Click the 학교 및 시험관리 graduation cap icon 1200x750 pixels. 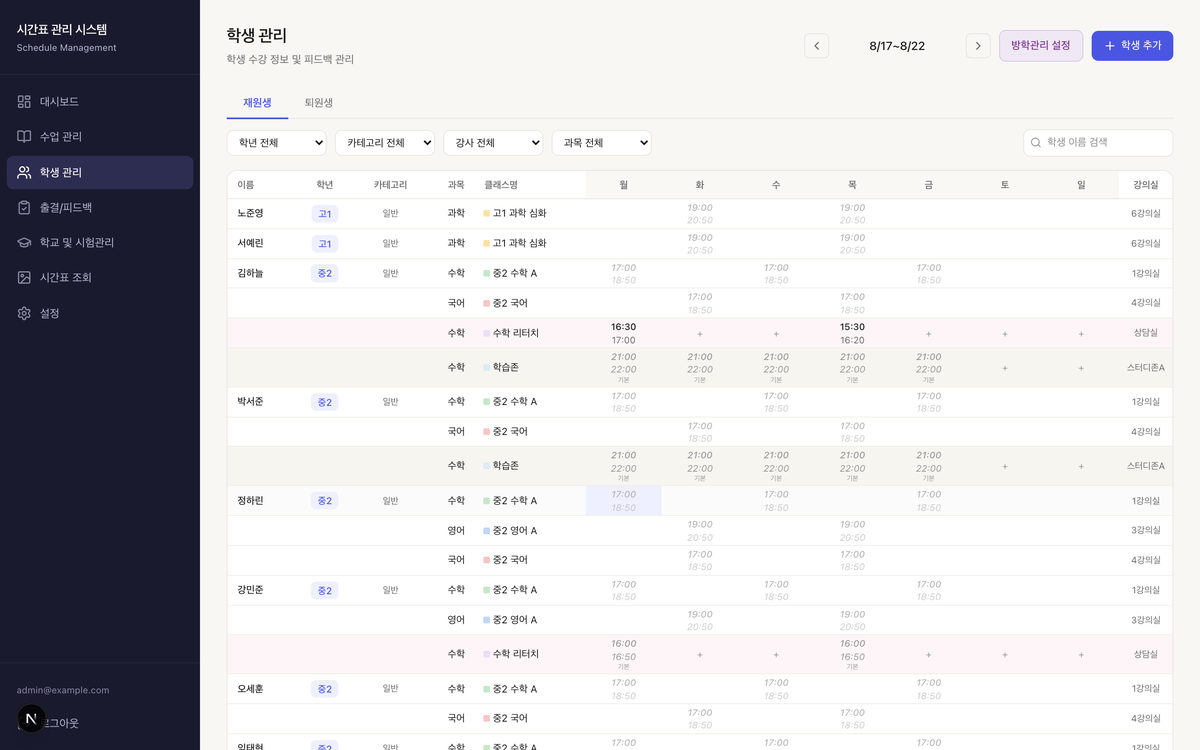[x=24, y=243]
